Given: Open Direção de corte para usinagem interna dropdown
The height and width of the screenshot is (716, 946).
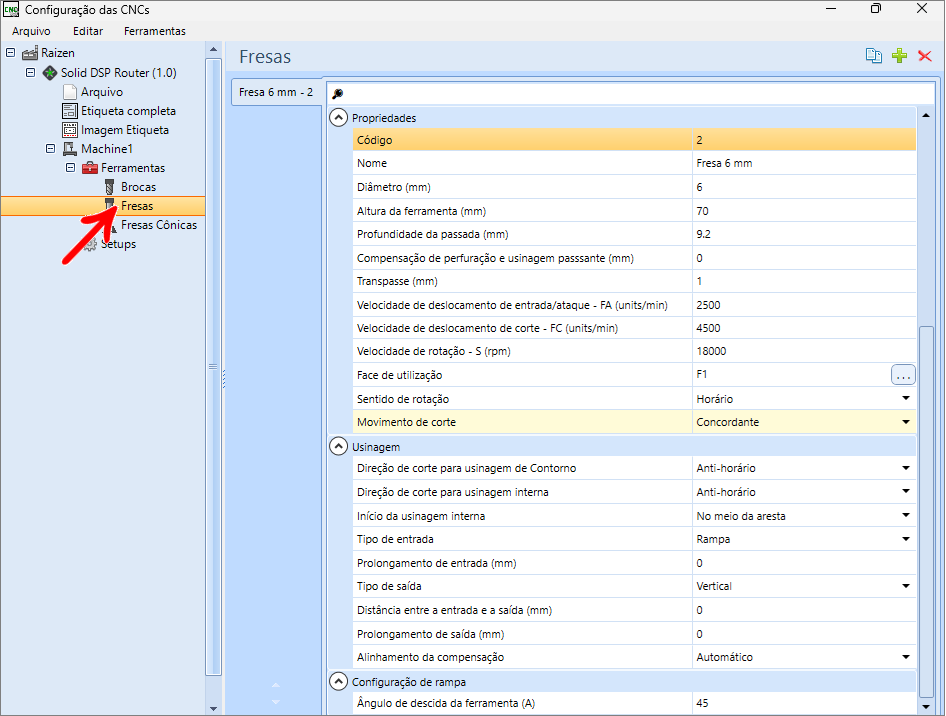Looking at the screenshot, I should [906, 492].
